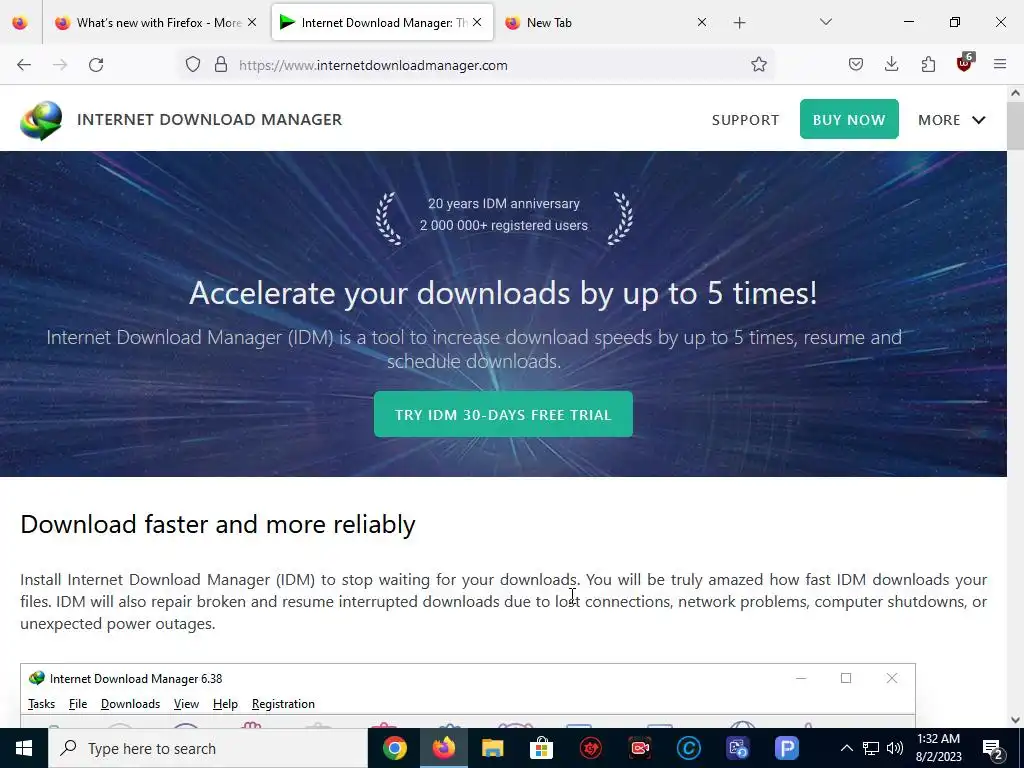Screen dimensions: 1024x768
Task: Open the Extensions puzzle icon
Action: 928,65
